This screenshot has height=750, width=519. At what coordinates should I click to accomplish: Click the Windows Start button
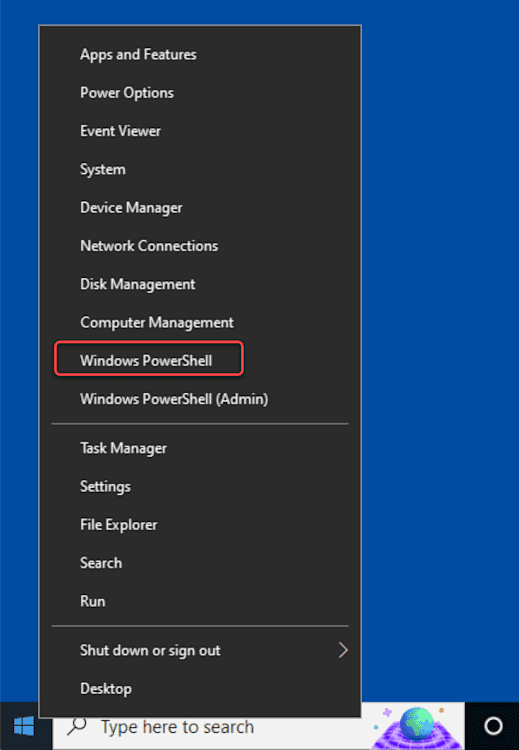click(x=24, y=726)
